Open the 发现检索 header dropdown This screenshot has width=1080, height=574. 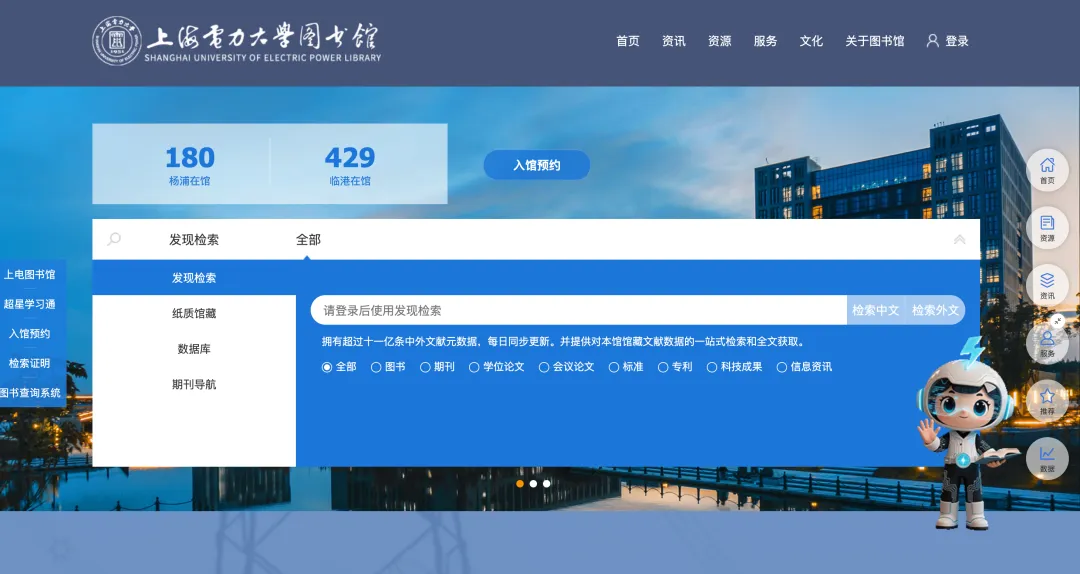[194, 240]
